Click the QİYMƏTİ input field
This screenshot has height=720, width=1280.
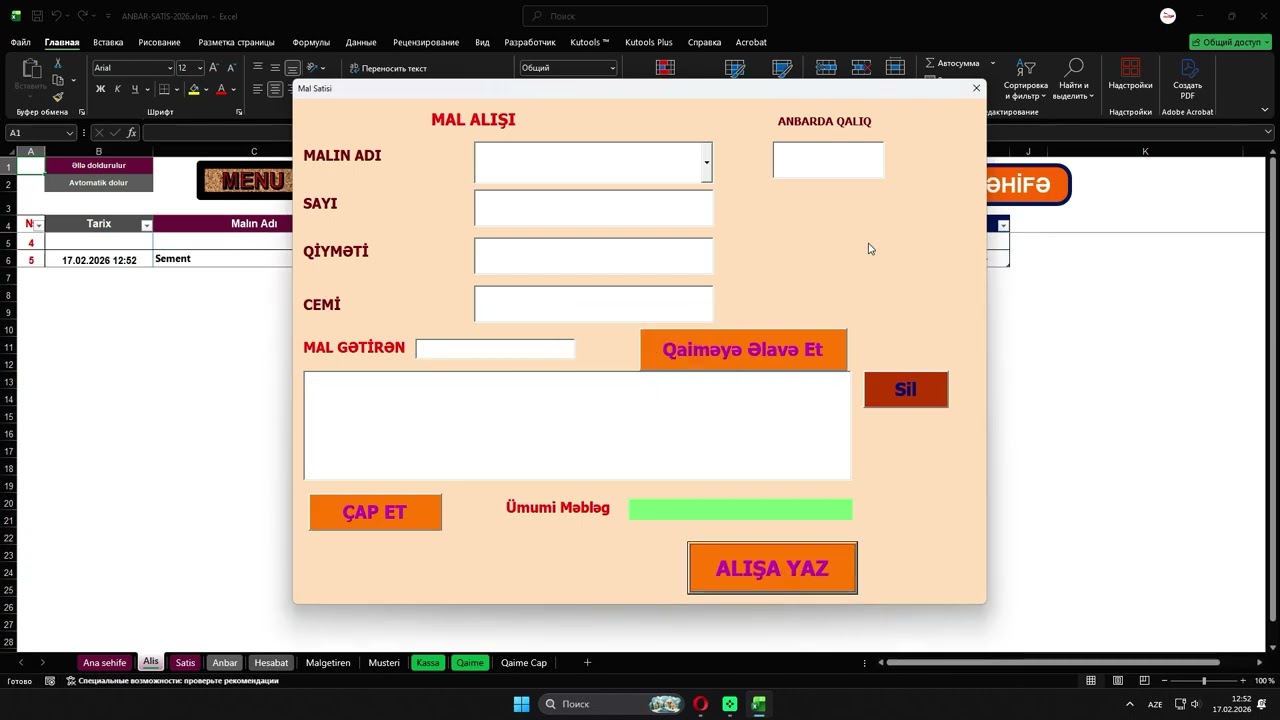pyautogui.click(x=593, y=256)
